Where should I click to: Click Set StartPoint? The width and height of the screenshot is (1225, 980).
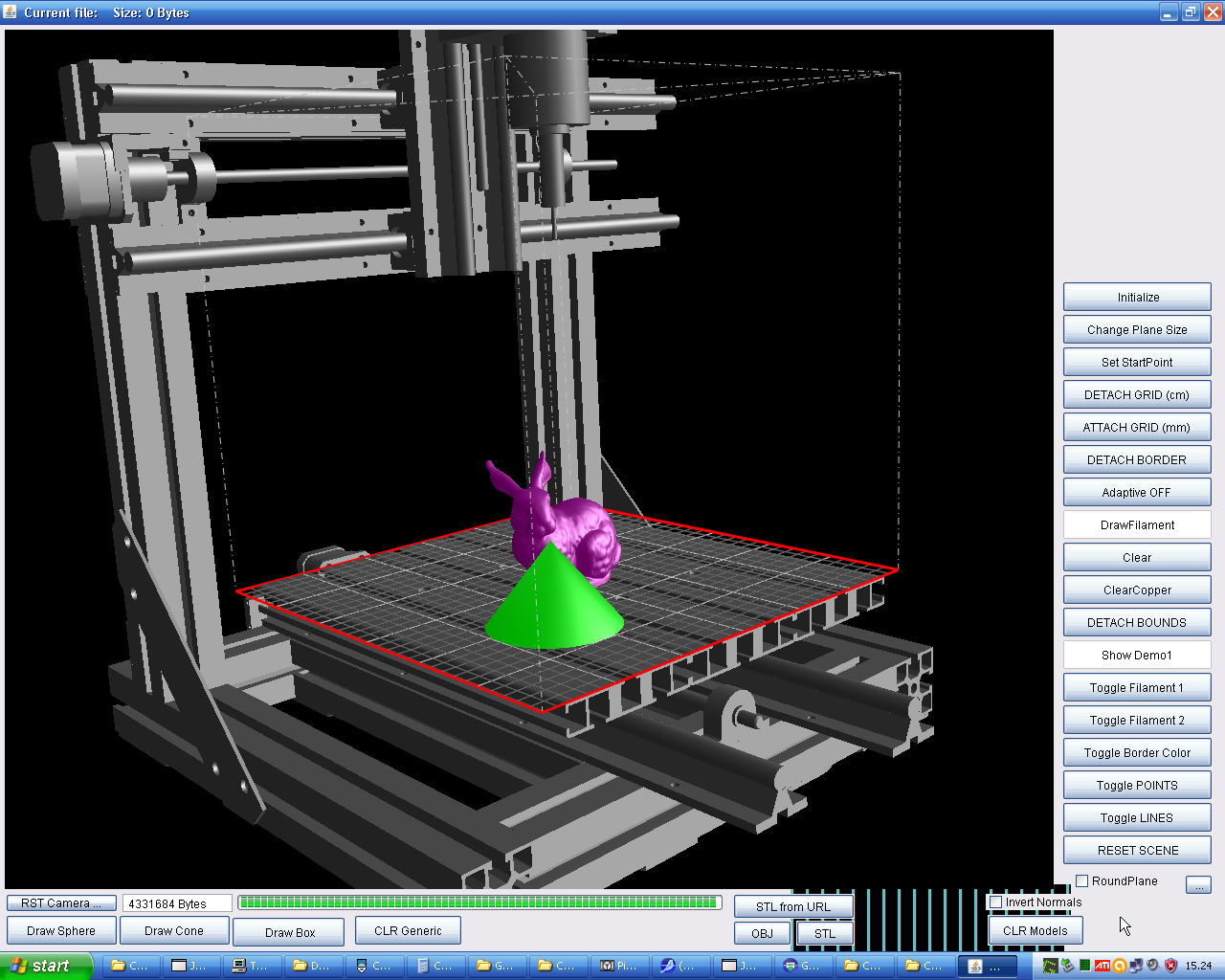(1137, 362)
